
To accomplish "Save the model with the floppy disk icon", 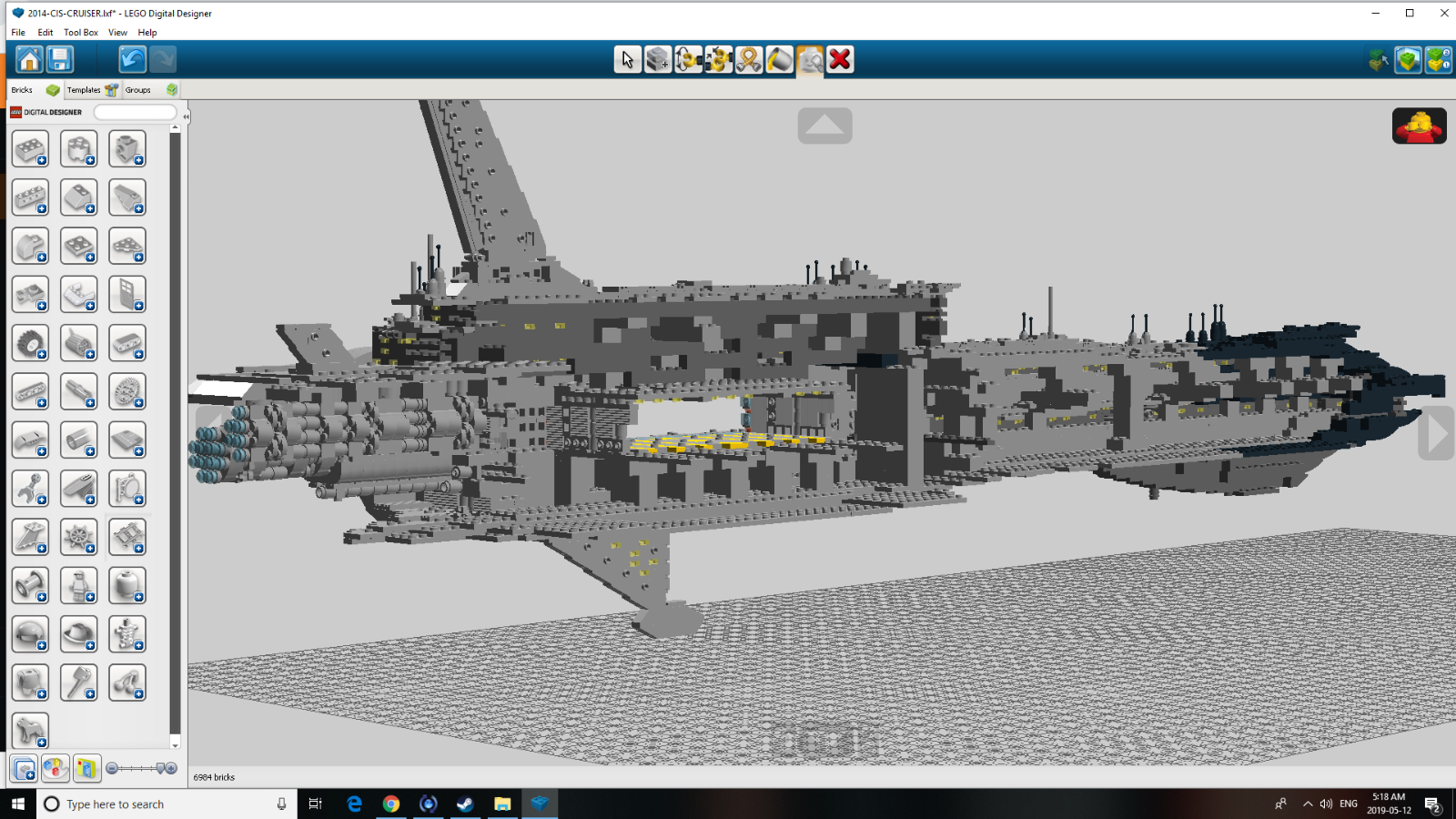I will (x=60, y=60).
